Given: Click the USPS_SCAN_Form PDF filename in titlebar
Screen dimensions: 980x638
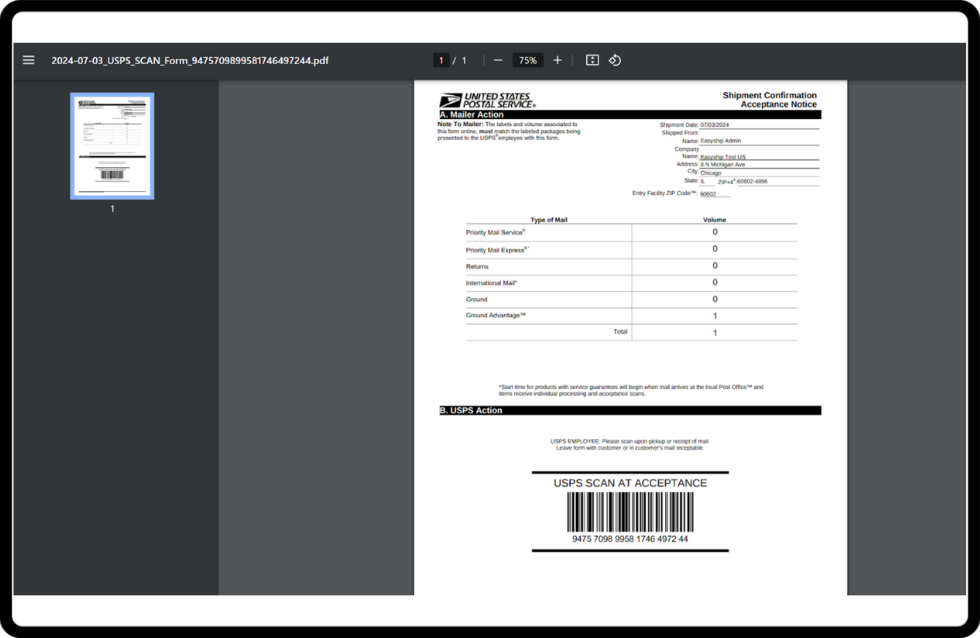Looking at the screenshot, I should [189, 60].
